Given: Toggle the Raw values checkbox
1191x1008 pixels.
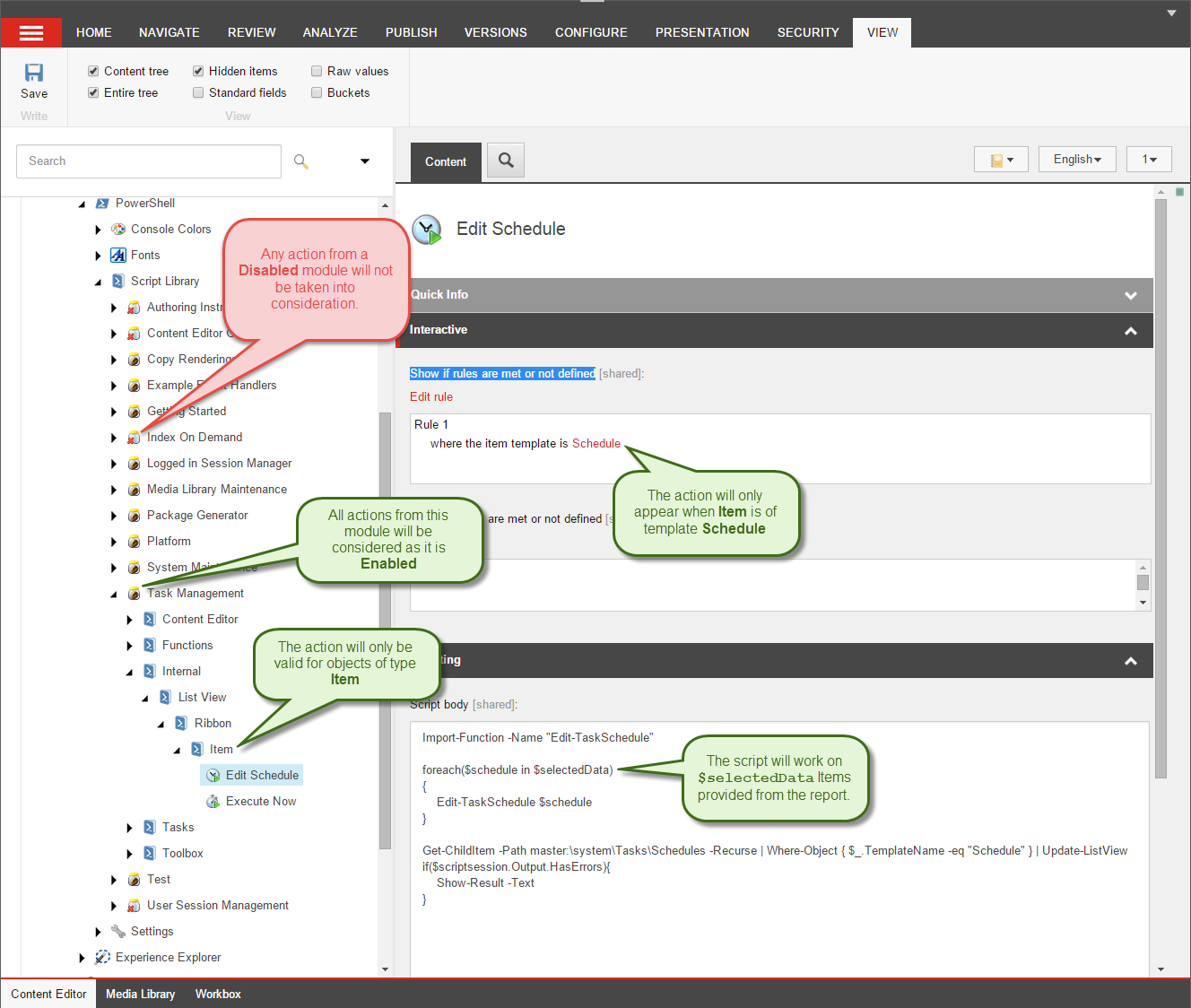Looking at the screenshot, I should tap(317, 72).
